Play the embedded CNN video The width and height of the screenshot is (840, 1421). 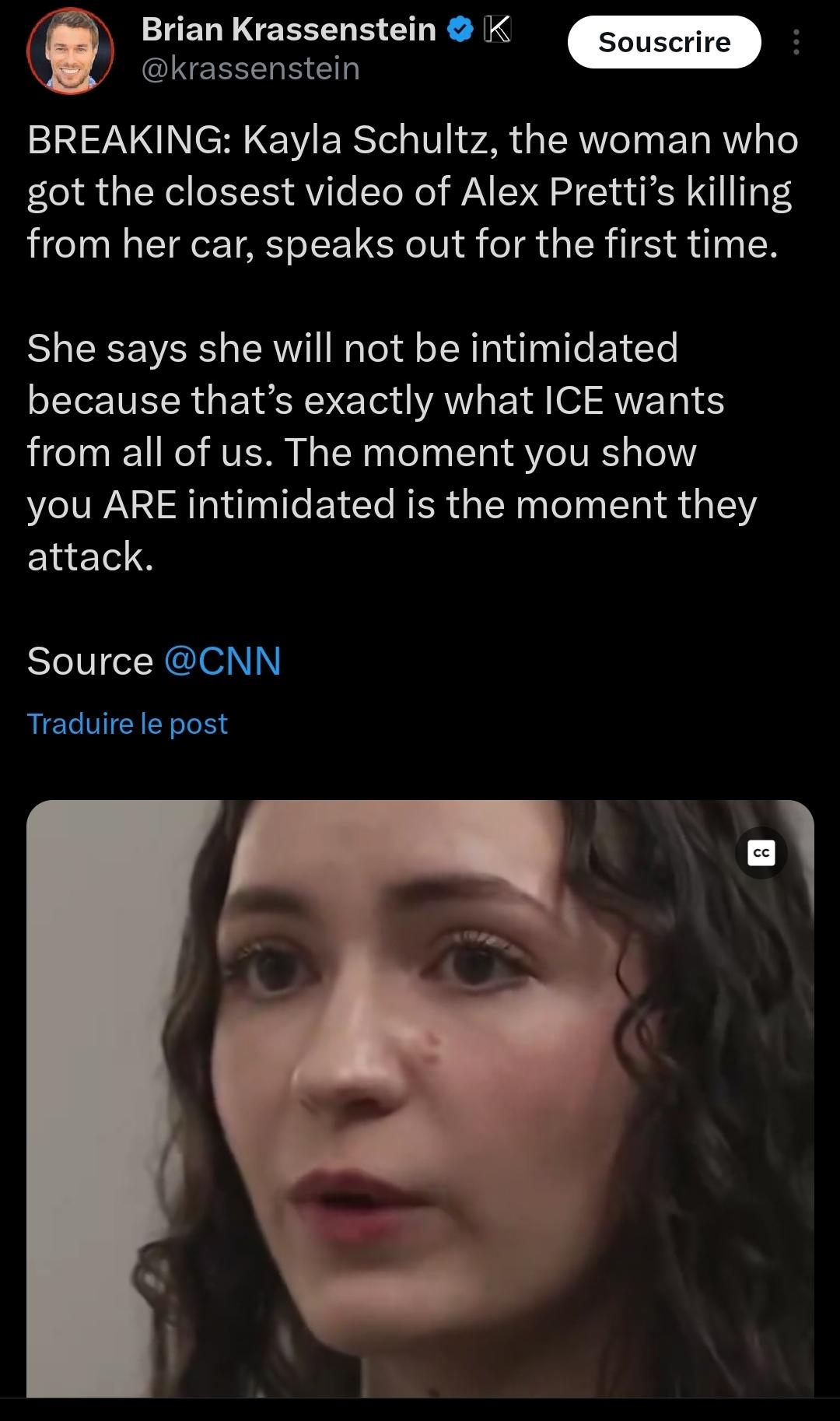pyautogui.click(x=420, y=1098)
